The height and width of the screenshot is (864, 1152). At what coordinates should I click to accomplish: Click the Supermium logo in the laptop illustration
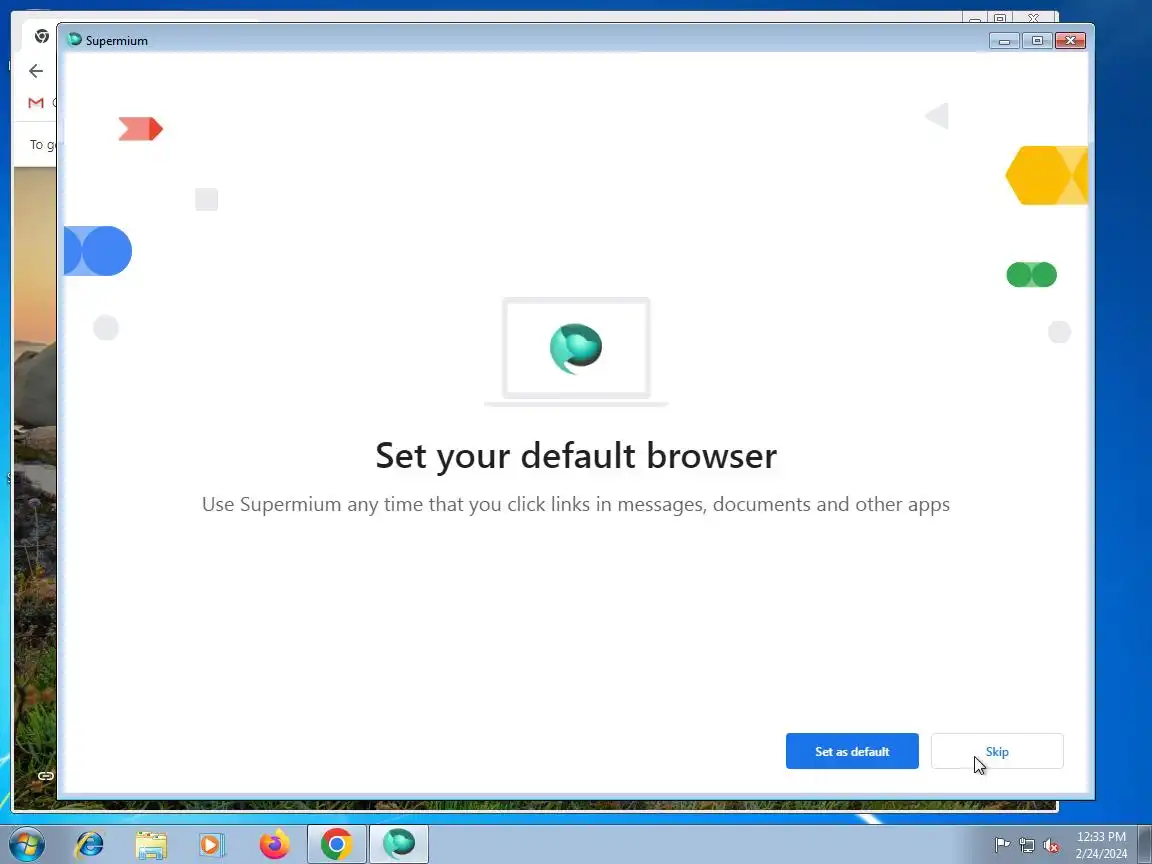pos(576,348)
